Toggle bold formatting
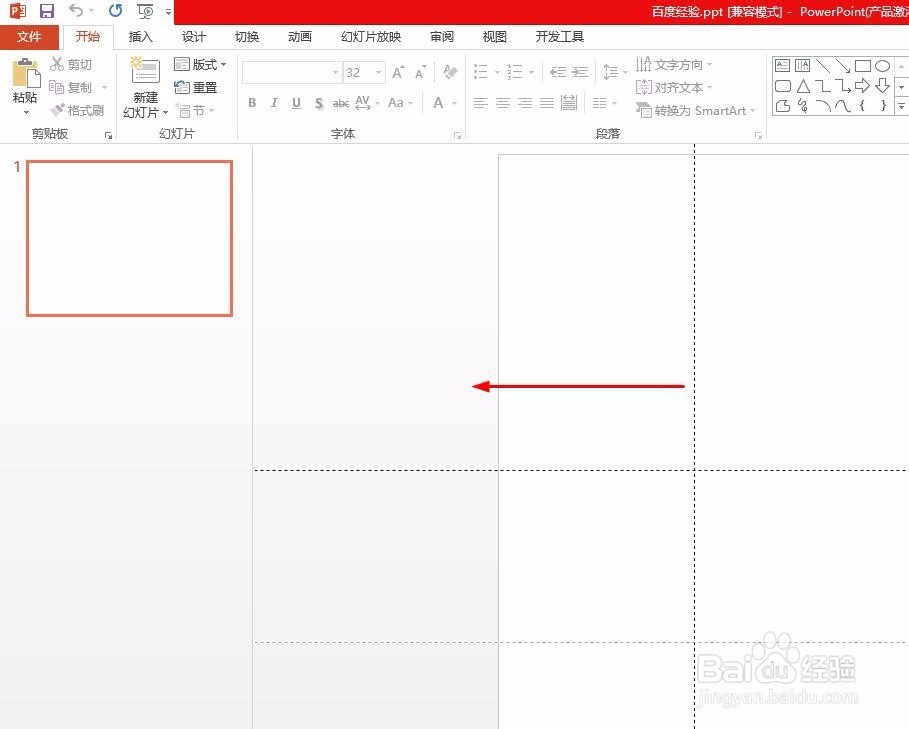 pos(252,102)
